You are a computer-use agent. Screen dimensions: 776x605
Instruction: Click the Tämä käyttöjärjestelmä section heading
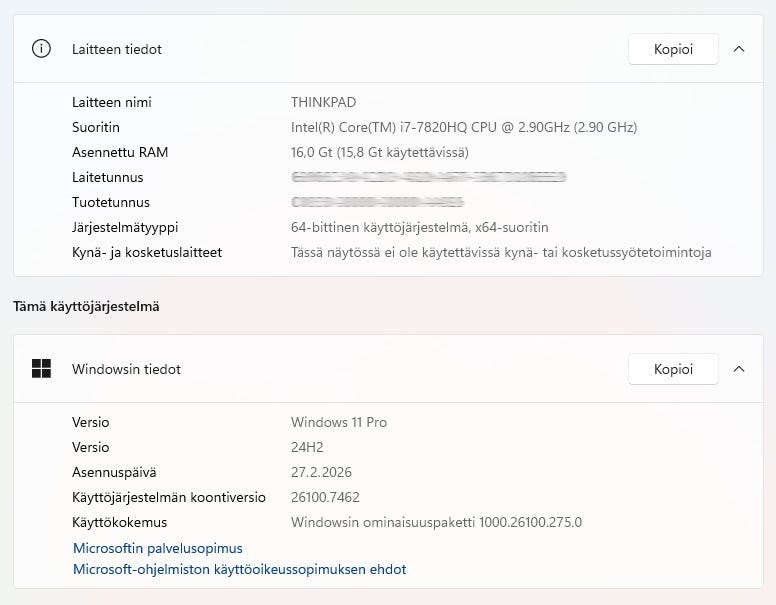click(x=86, y=307)
